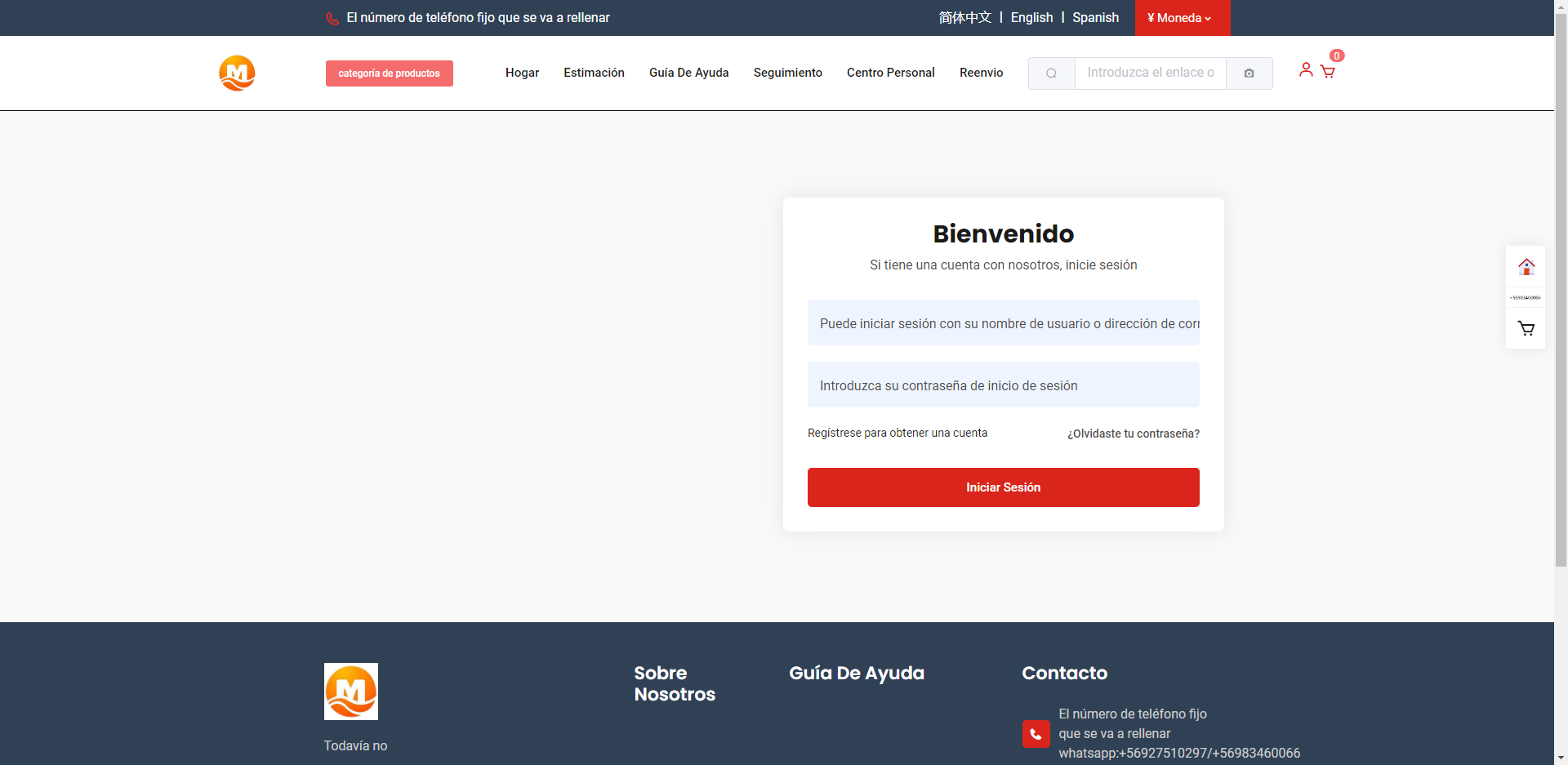Click the Bienvenido heading
This screenshot has height=765, width=1568.
click(1003, 234)
